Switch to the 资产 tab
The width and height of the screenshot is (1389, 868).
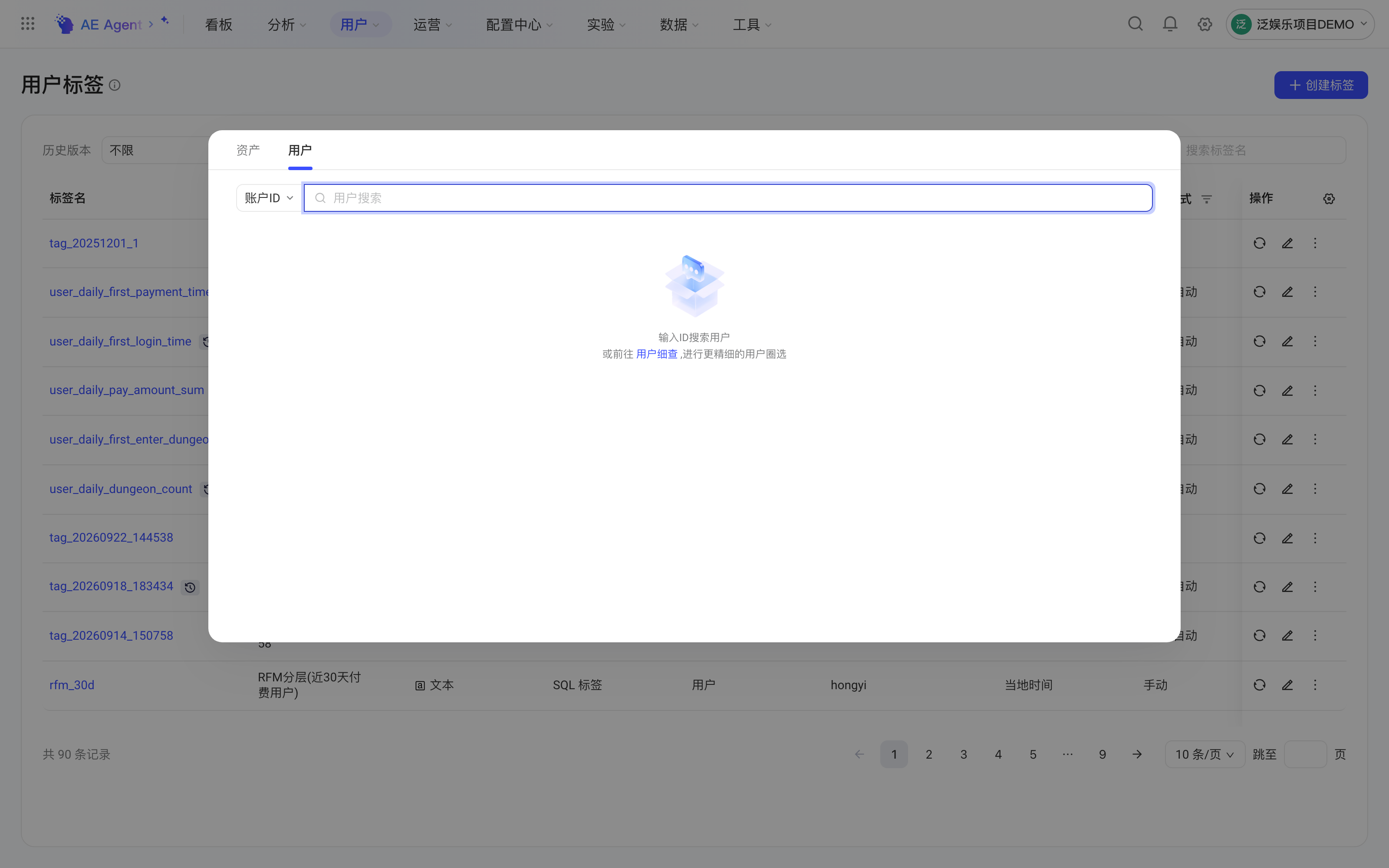pos(248,150)
